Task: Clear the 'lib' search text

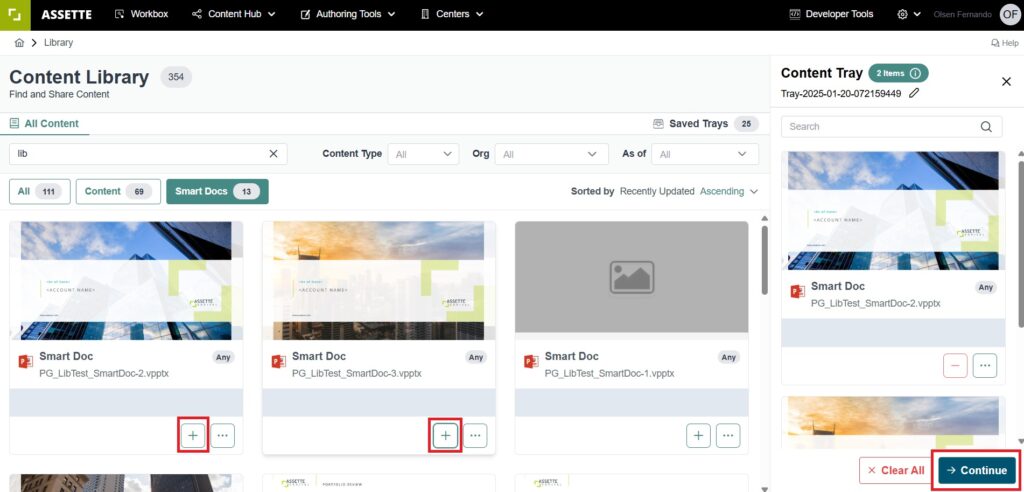Action: 274,154
